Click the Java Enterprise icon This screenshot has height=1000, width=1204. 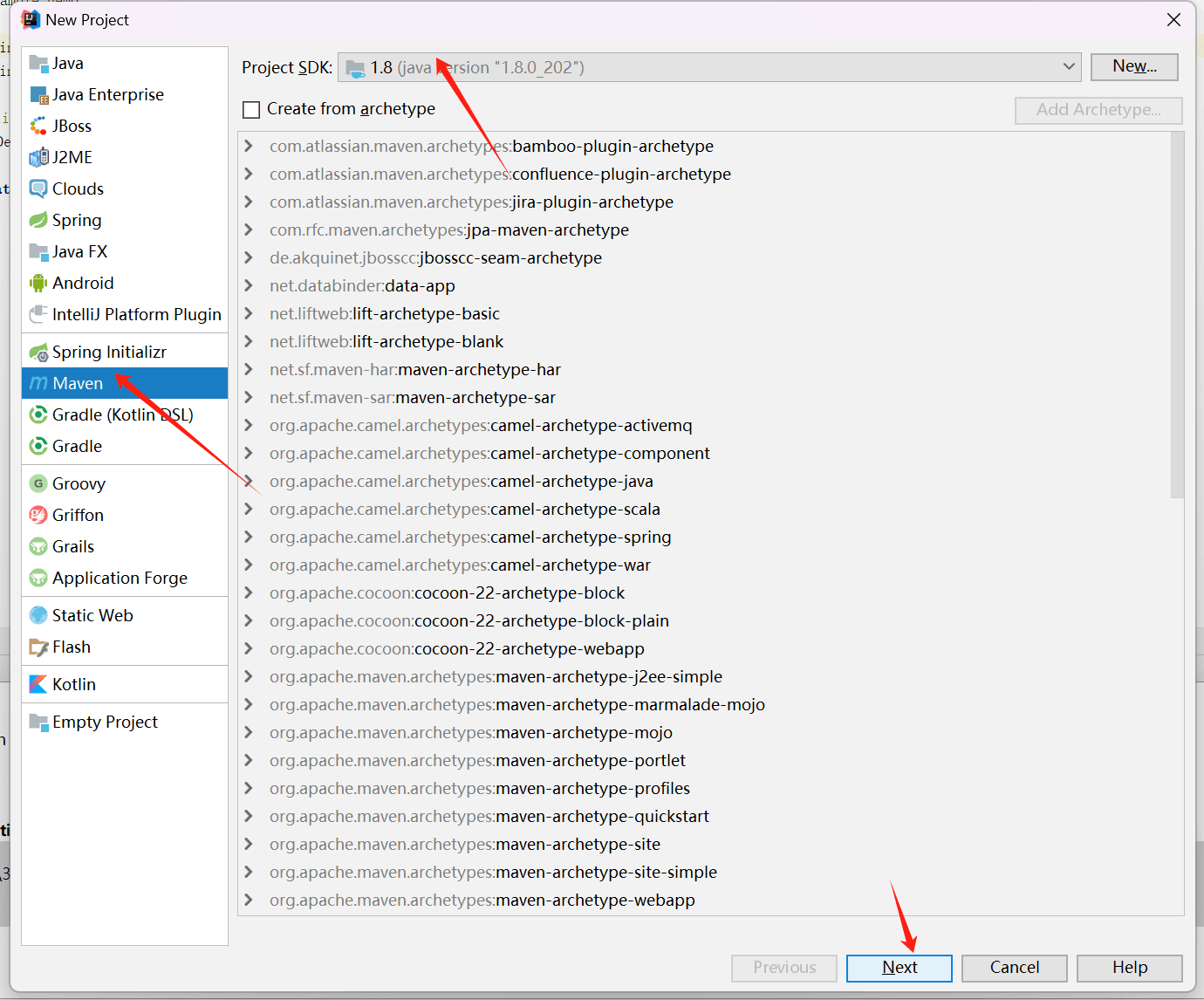pos(38,94)
